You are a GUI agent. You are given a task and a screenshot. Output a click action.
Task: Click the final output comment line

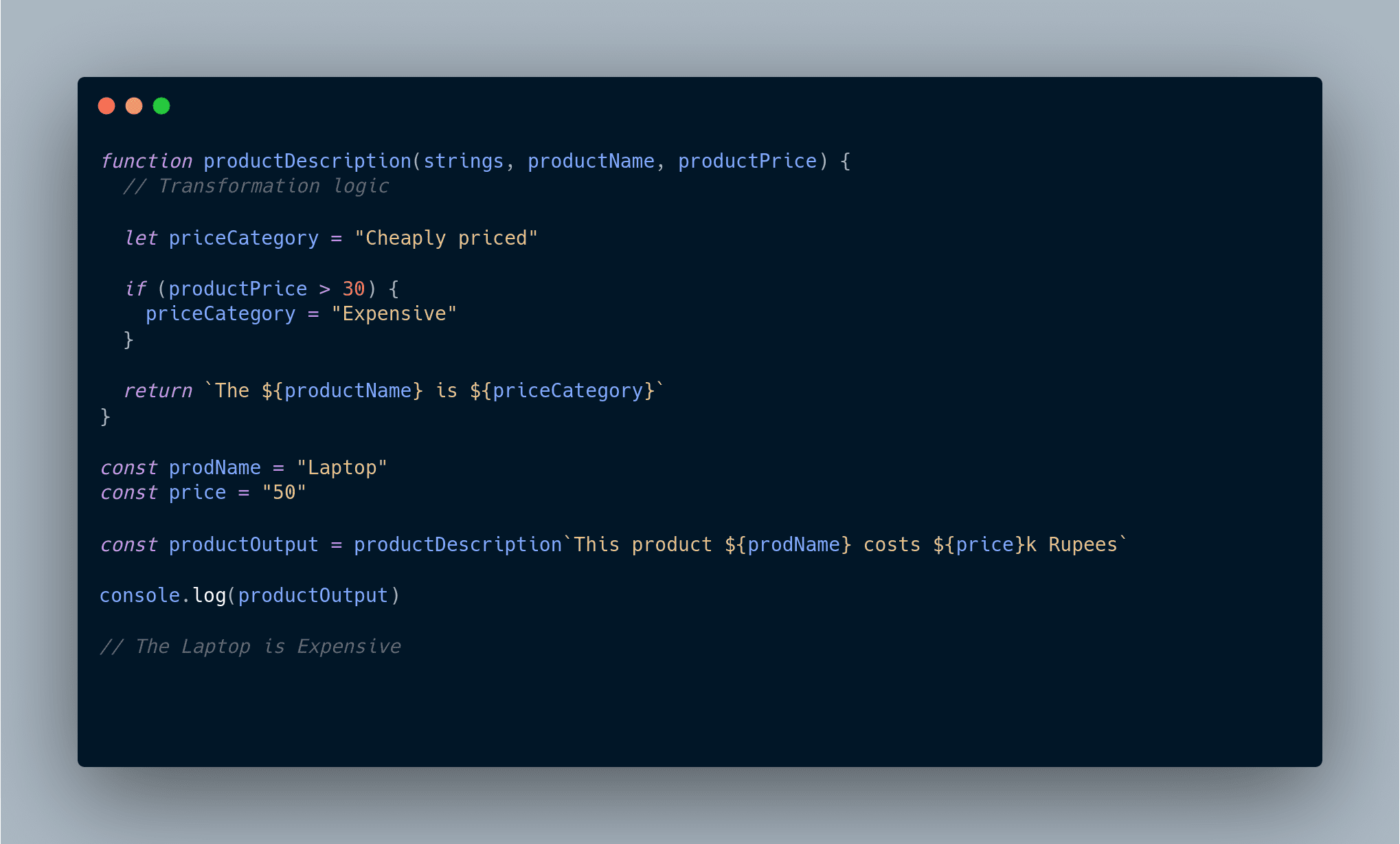tap(250, 647)
